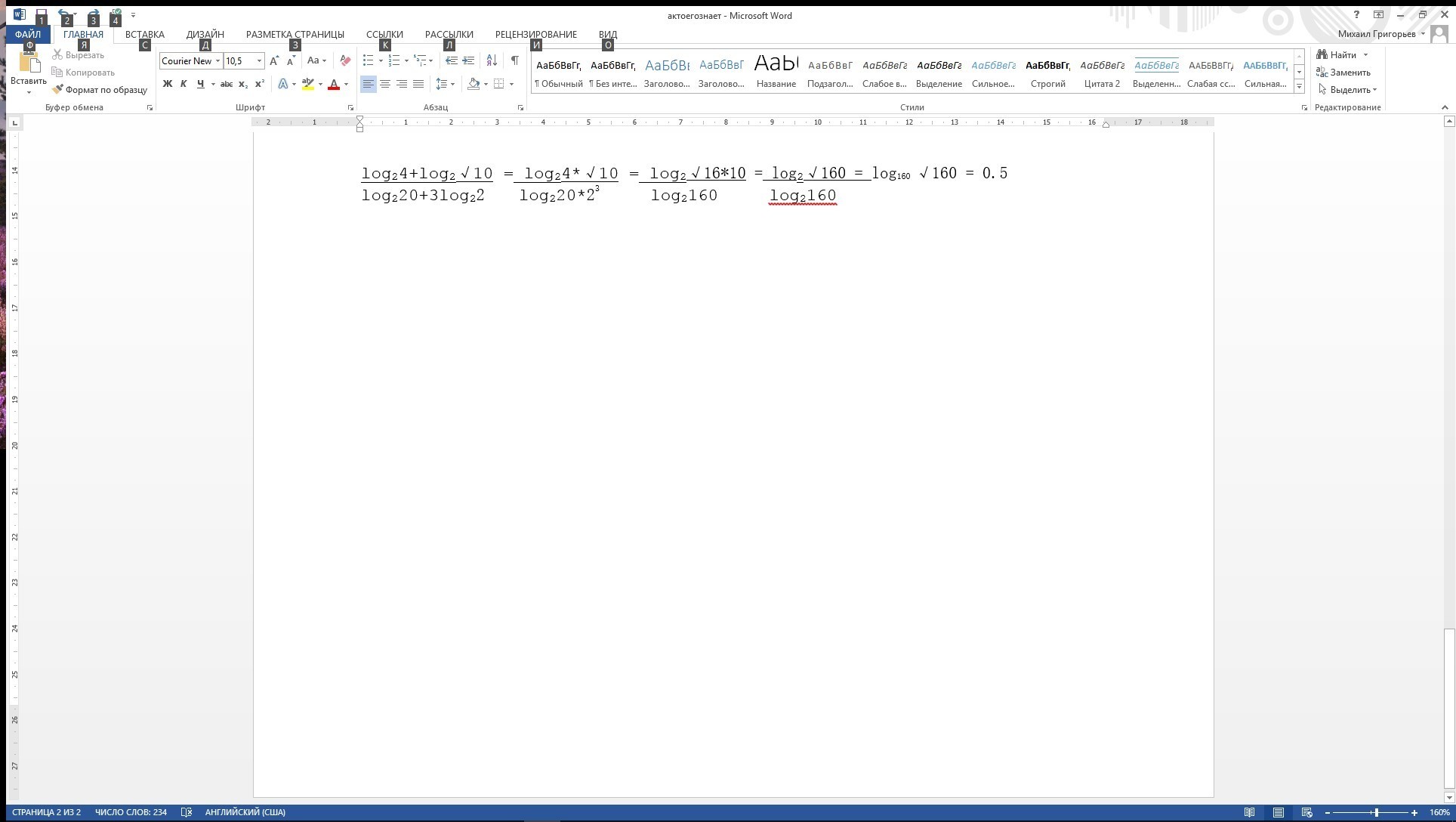Image resolution: width=1456 pixels, height=822 pixels.
Task: Expand the font size 10,5 dropdown
Action: point(259,60)
